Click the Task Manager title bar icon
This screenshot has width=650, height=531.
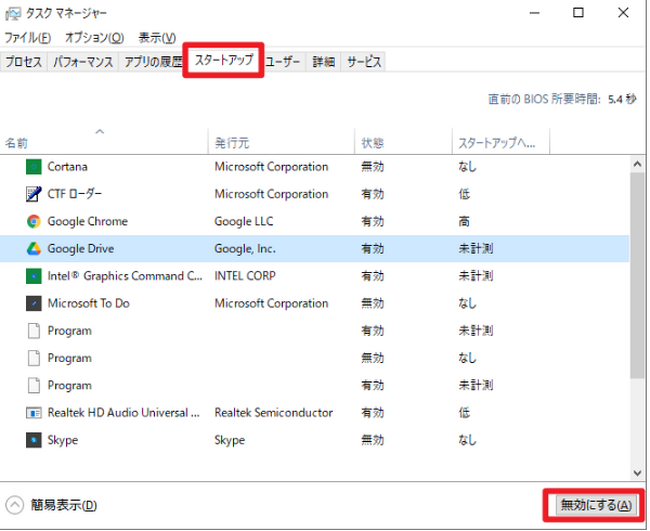coord(12,14)
